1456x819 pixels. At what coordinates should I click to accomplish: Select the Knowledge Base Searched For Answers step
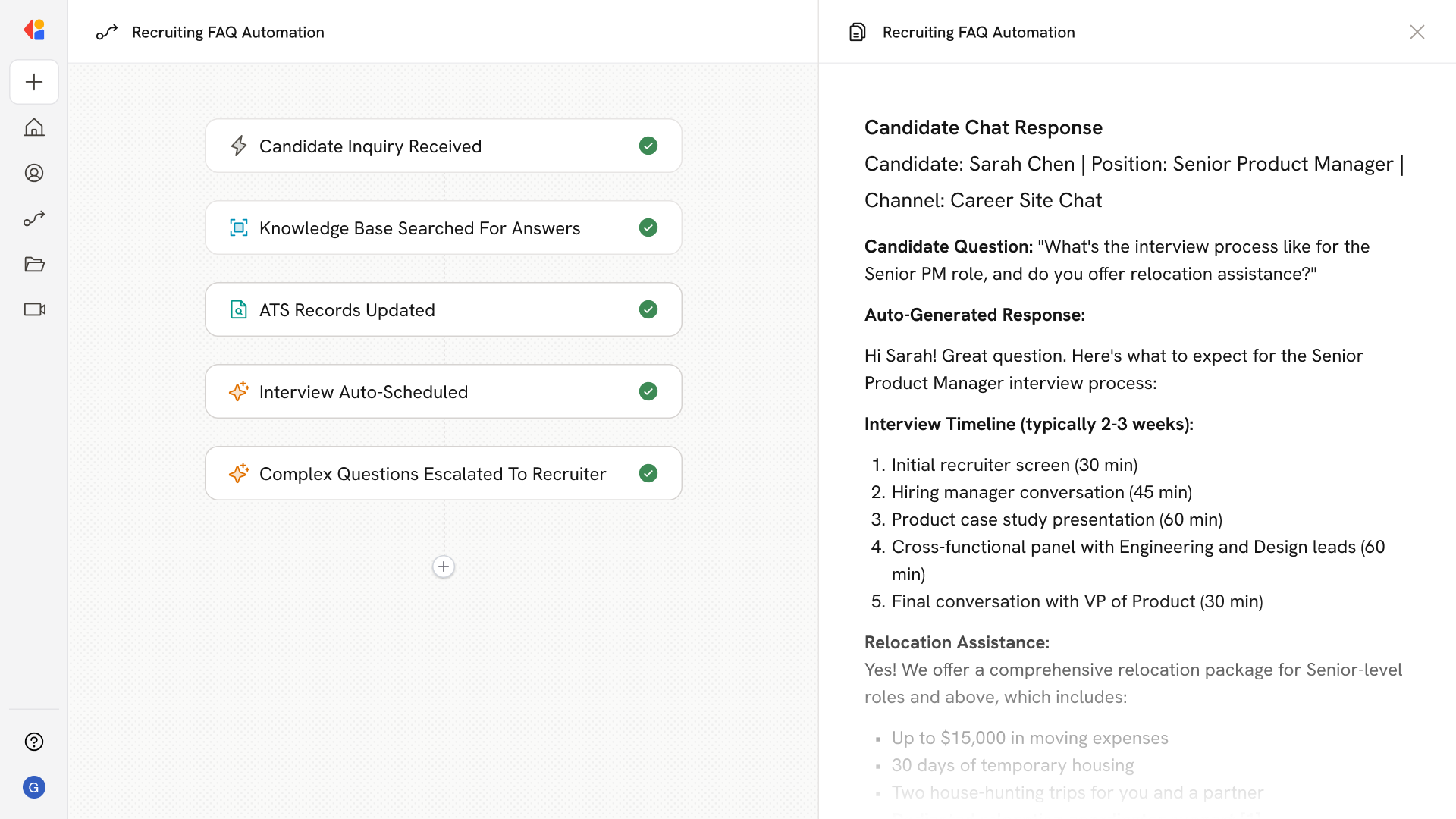[x=419, y=227]
